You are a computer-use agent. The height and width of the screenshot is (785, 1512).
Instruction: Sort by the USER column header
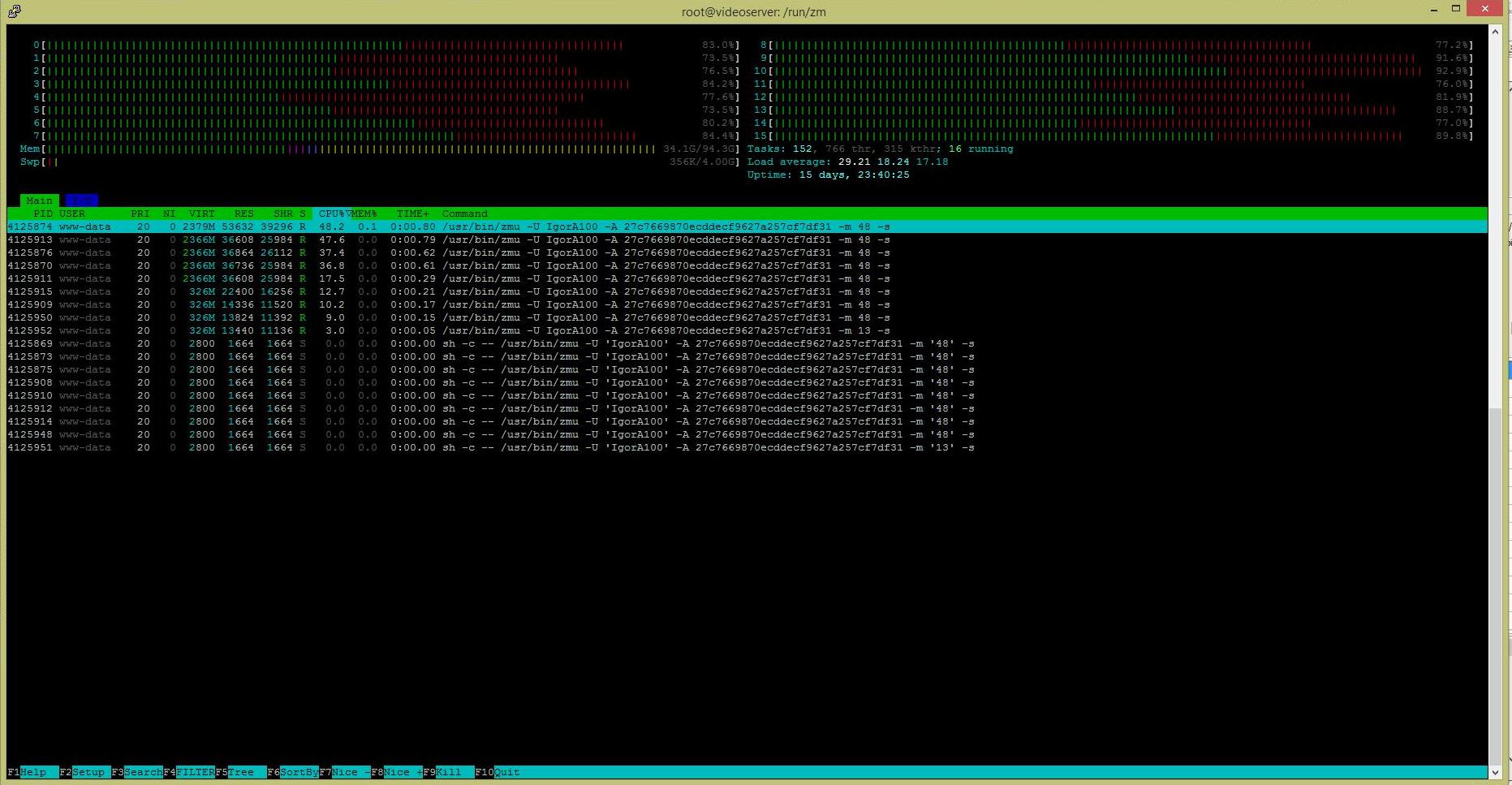click(x=72, y=214)
